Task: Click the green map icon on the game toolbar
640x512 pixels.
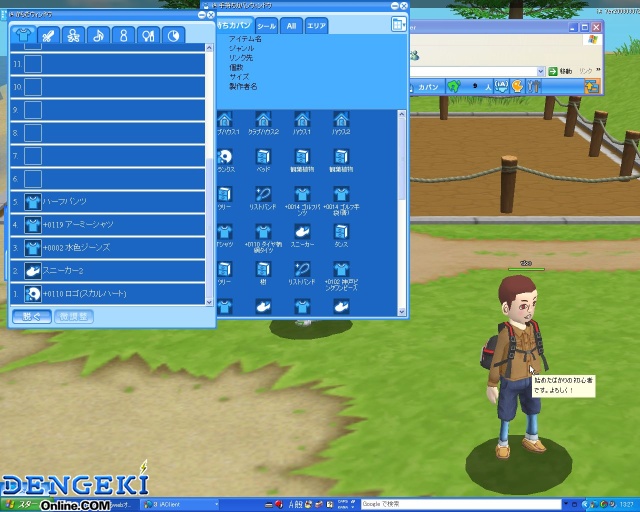Action: [x=454, y=87]
